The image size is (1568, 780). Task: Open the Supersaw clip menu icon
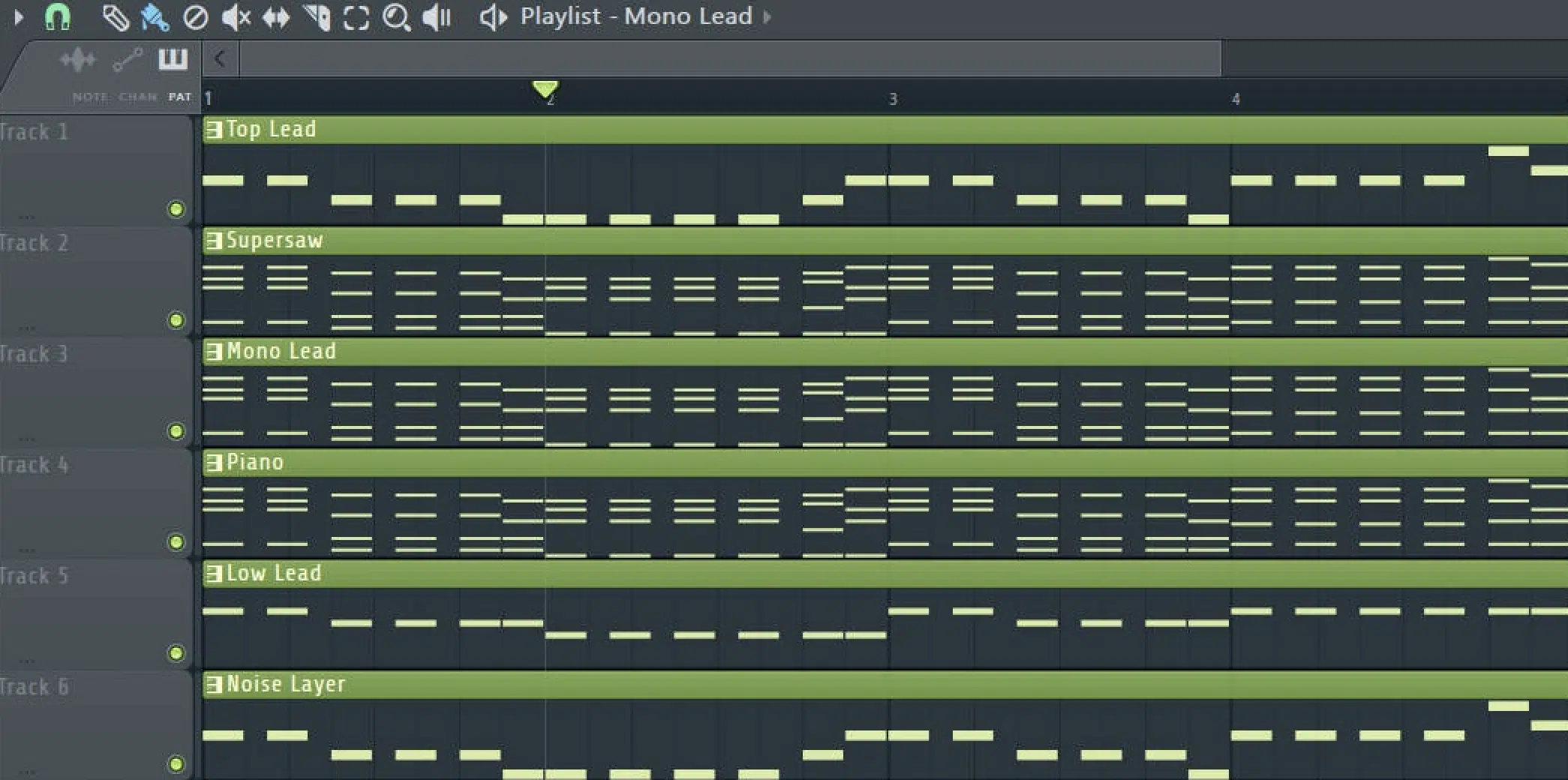pyautogui.click(x=214, y=241)
